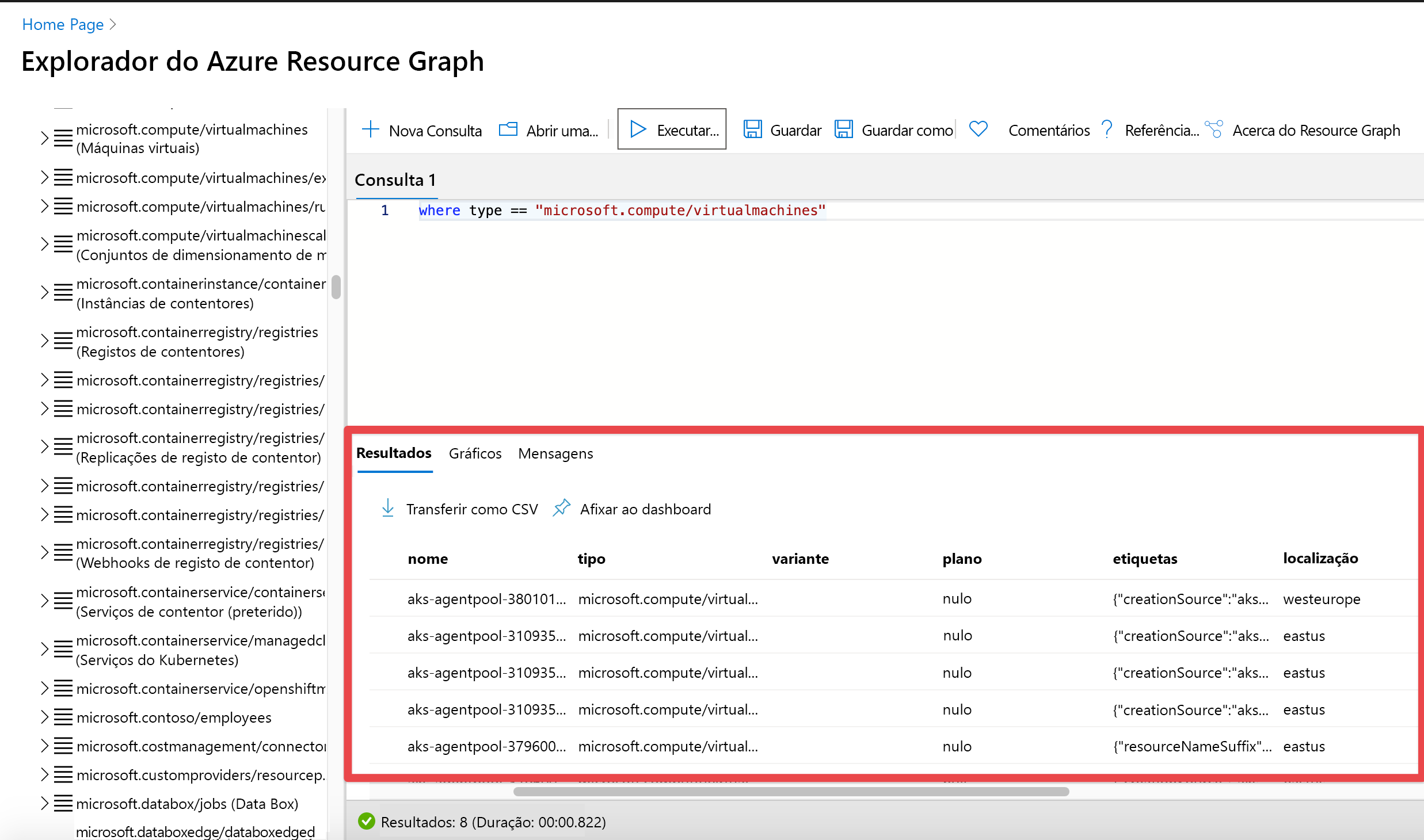1424x840 pixels.
Task: Click the {"resourceNameSuffix"... tags cell
Action: (x=1192, y=746)
